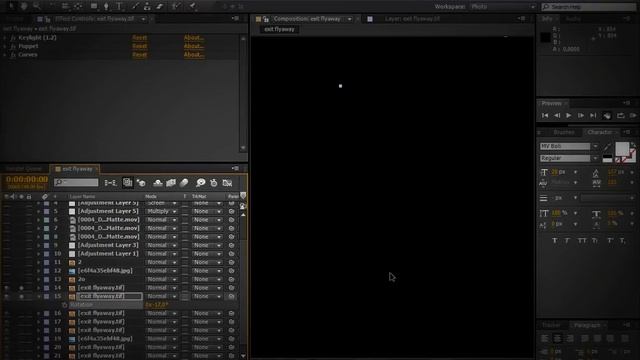Open the Layer: exit flyaway.tif viewer tab
Image resolution: width=640 pixels, height=360 pixels.
[x=412, y=19]
